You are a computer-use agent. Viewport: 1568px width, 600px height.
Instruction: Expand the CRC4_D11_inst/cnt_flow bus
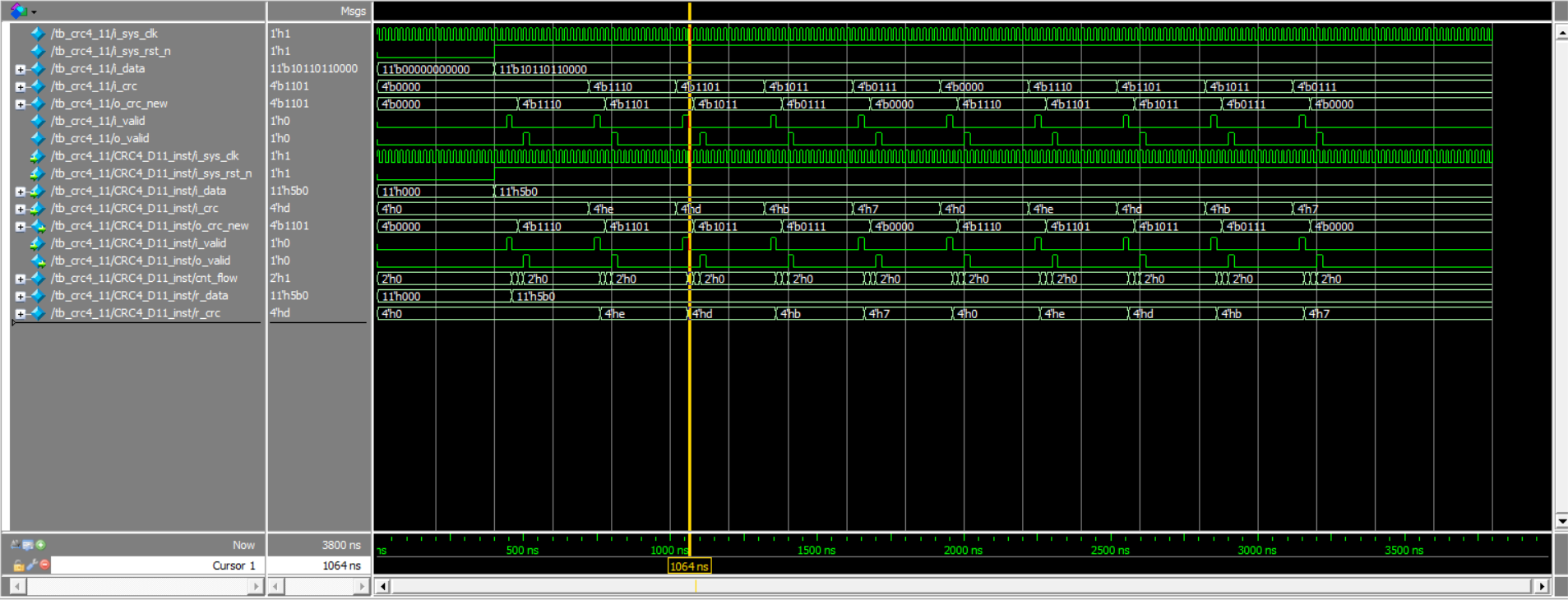click(x=20, y=279)
